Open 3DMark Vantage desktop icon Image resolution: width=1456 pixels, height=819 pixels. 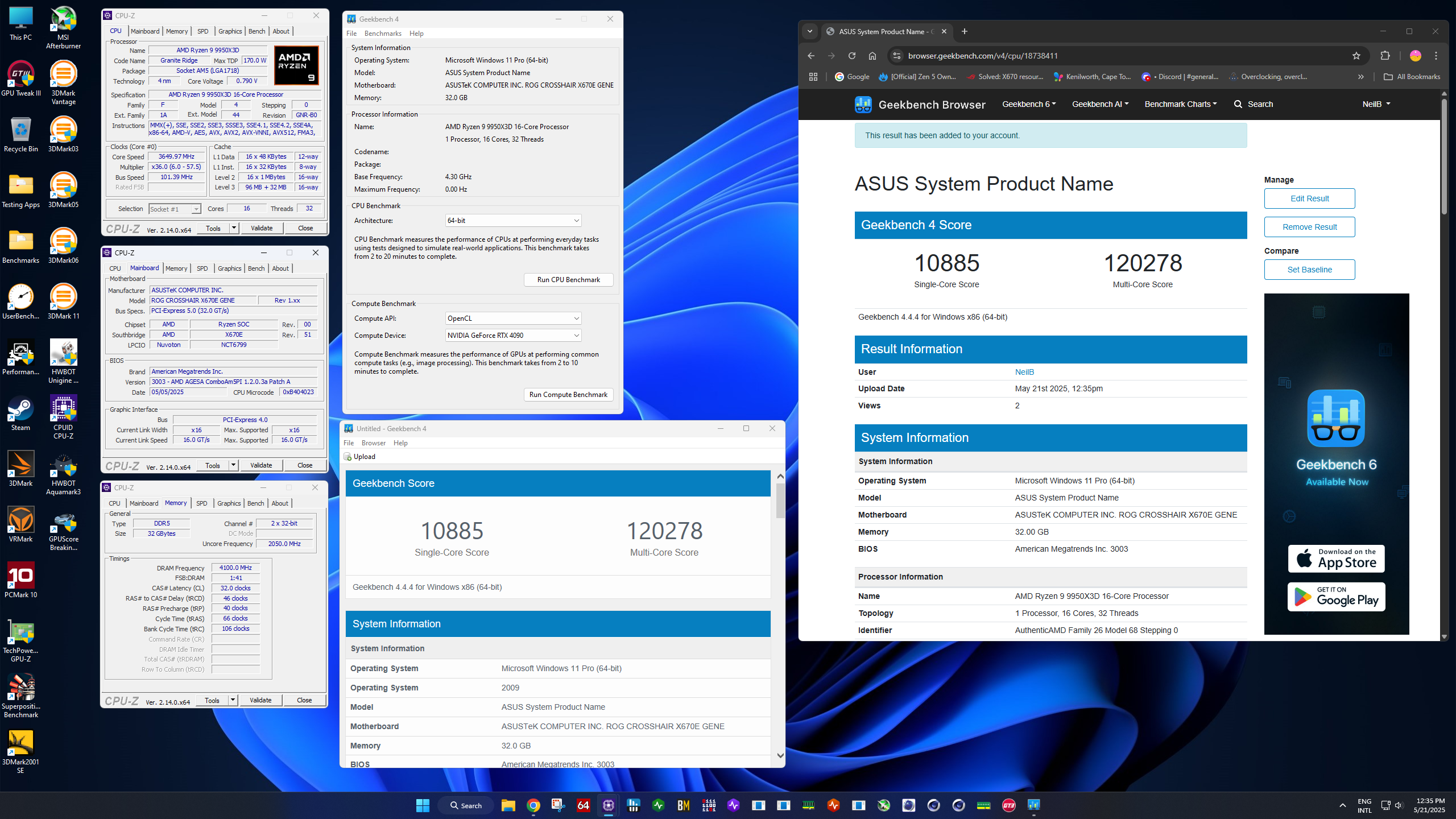63,83
